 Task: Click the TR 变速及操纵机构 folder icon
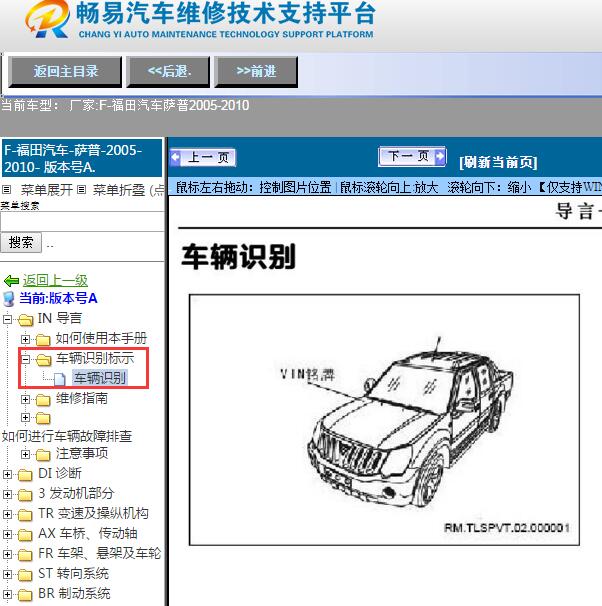(x=26, y=515)
